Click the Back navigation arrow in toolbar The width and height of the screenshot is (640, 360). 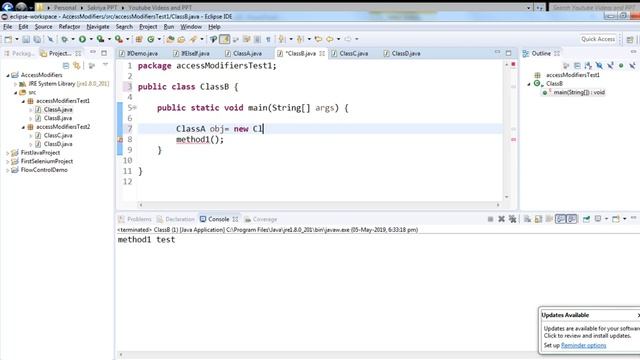click(x=329, y=39)
